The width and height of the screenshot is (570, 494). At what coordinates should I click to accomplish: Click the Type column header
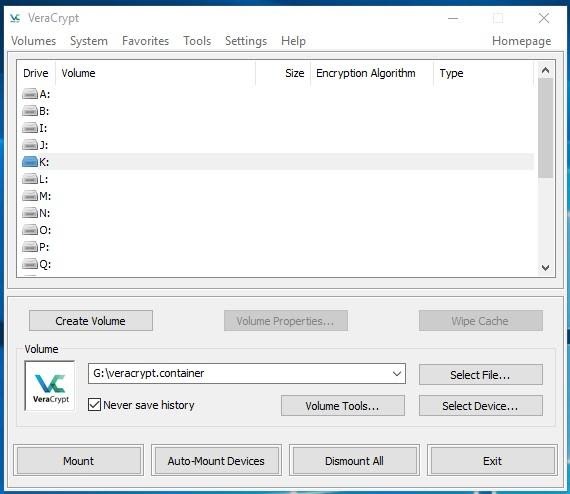click(483, 73)
